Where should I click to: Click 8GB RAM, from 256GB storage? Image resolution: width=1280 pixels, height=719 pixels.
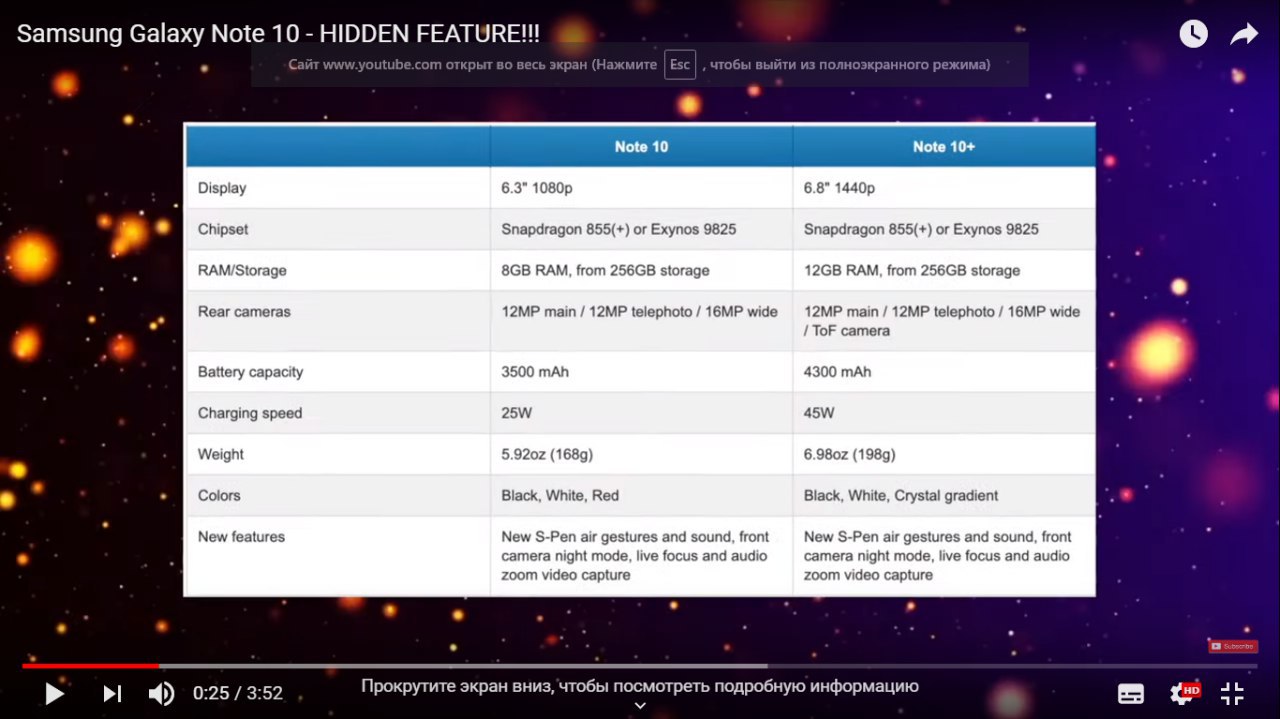coord(605,270)
